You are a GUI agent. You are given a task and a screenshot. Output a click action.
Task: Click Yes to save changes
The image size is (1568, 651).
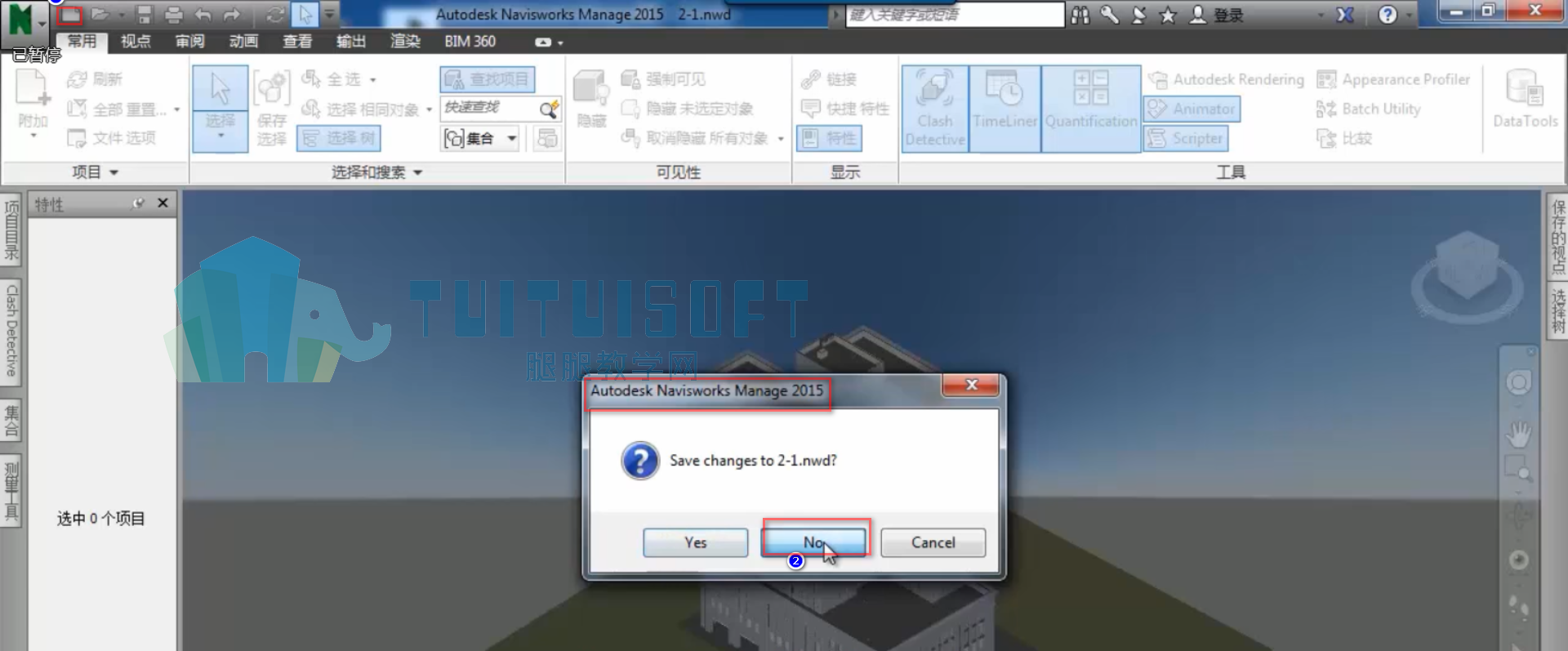tap(696, 542)
